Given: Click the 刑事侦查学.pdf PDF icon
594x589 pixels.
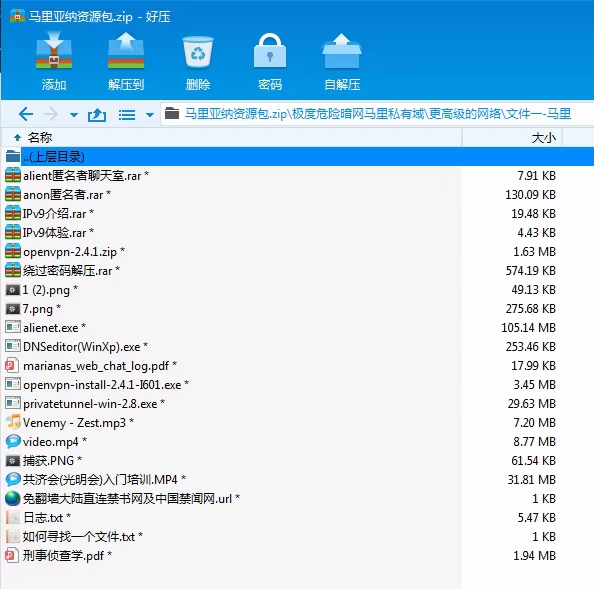Looking at the screenshot, I should 12,555.
